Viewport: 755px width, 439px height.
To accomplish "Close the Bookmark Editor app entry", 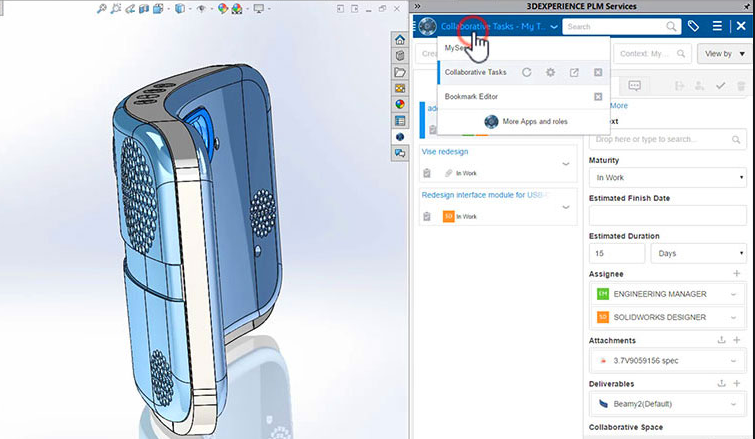I will (598, 97).
